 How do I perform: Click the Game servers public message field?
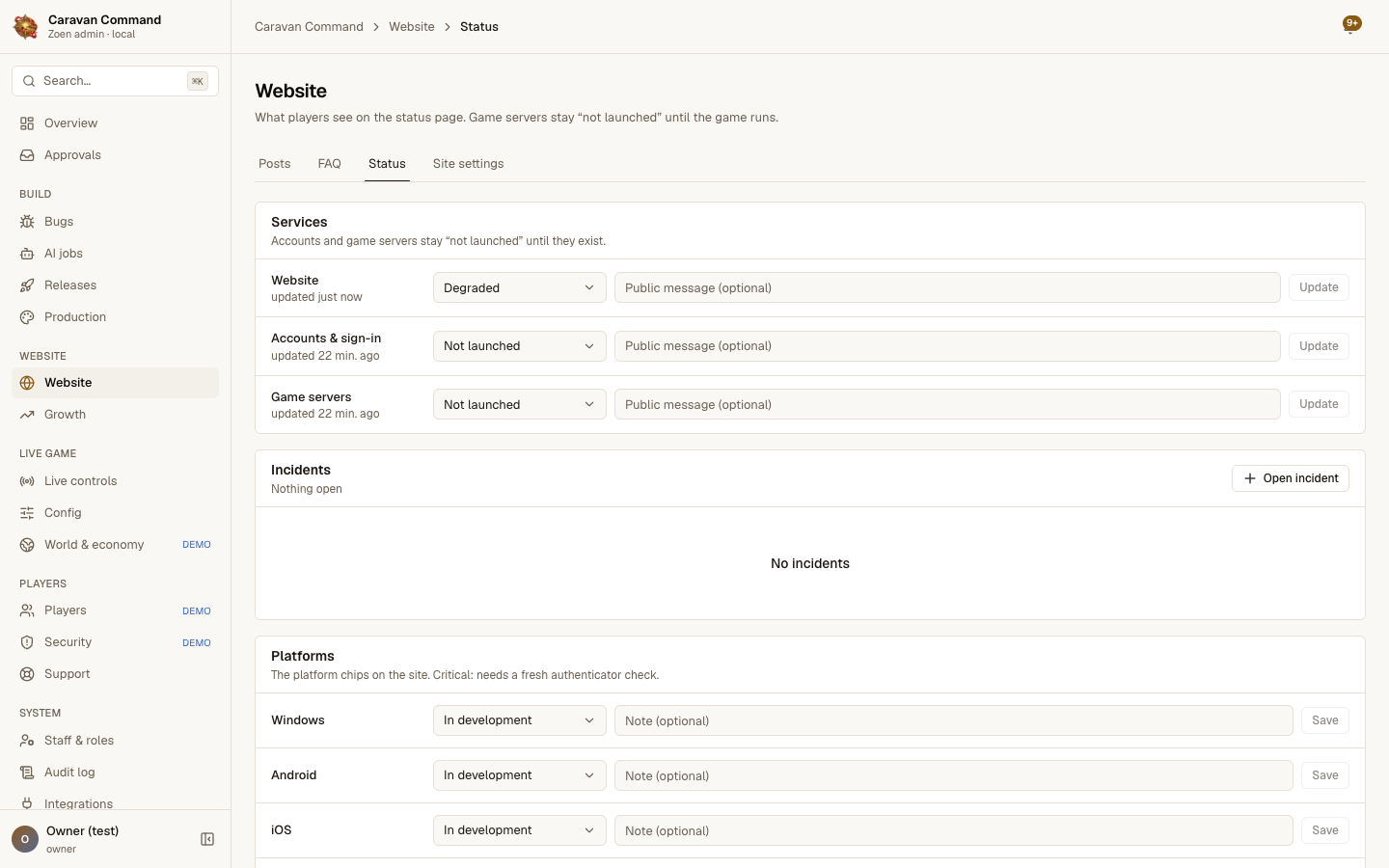tap(947, 404)
